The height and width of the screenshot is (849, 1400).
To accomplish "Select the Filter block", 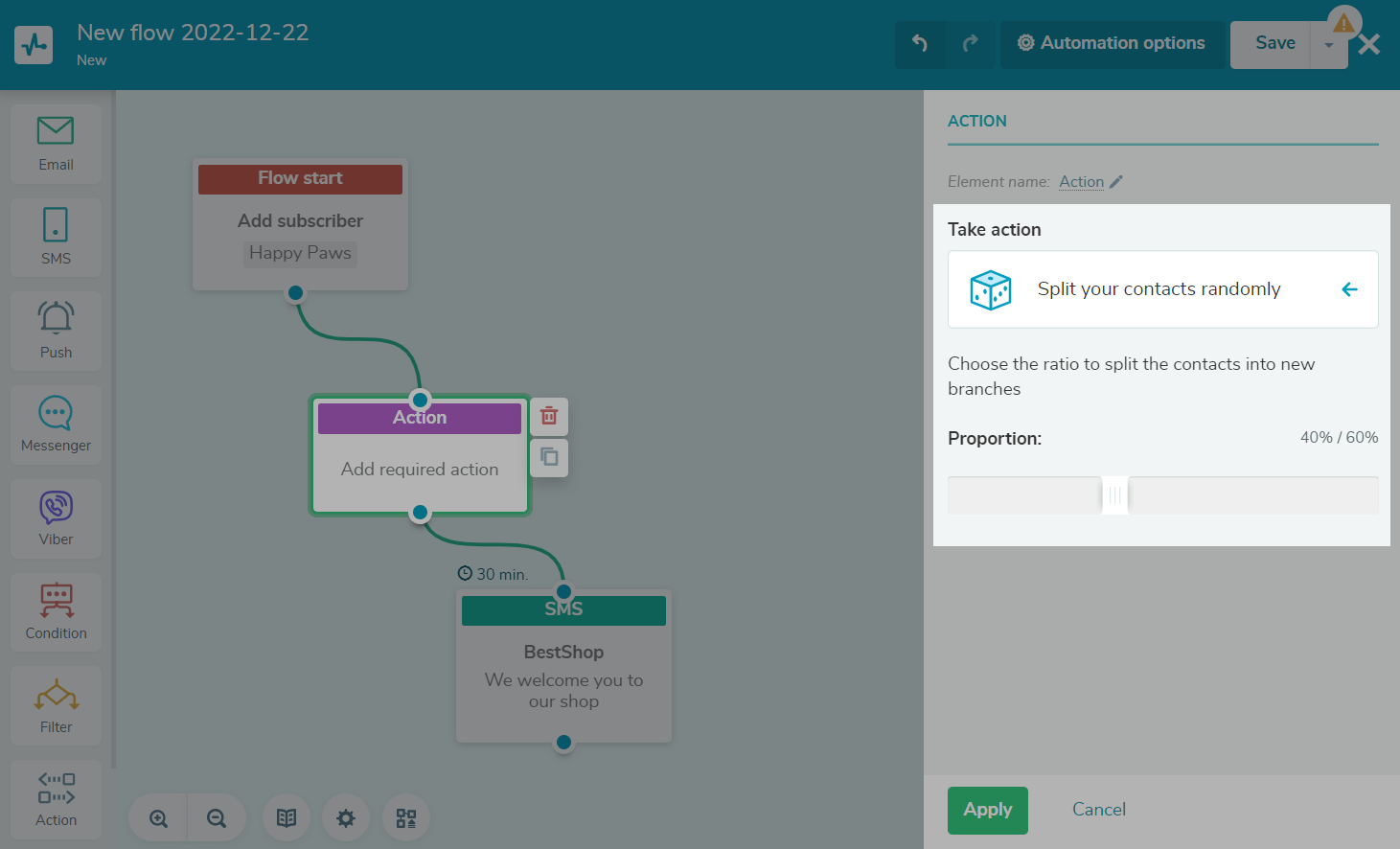I will tap(56, 705).
